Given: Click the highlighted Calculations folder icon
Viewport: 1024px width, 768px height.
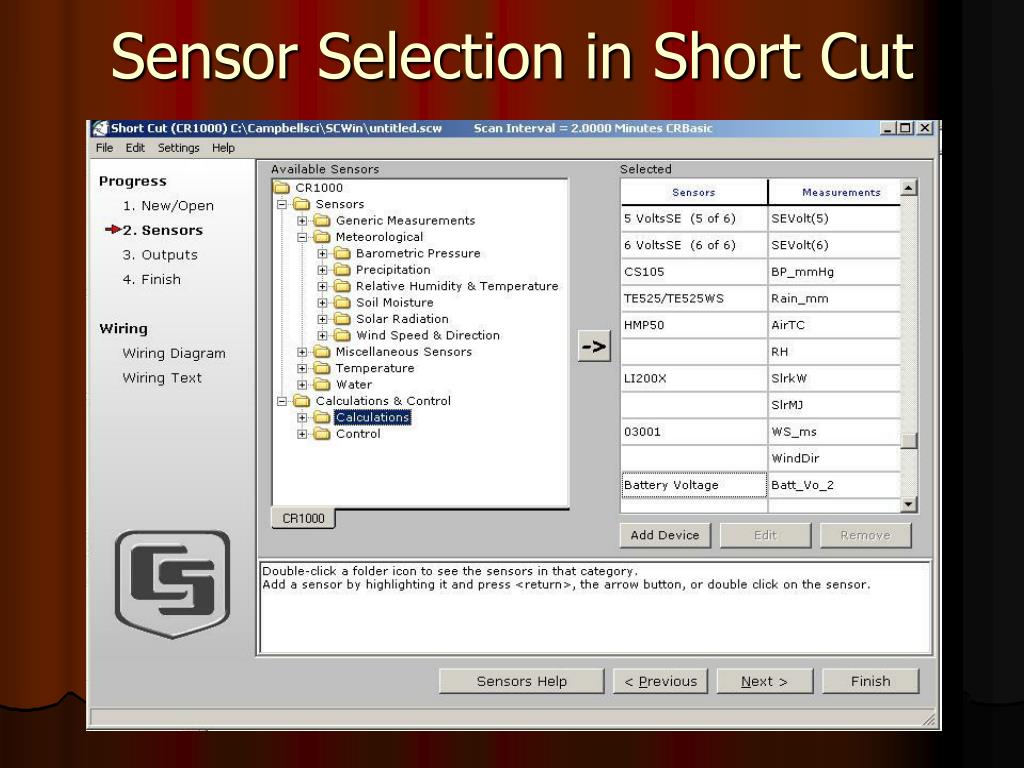Looking at the screenshot, I should pos(322,417).
